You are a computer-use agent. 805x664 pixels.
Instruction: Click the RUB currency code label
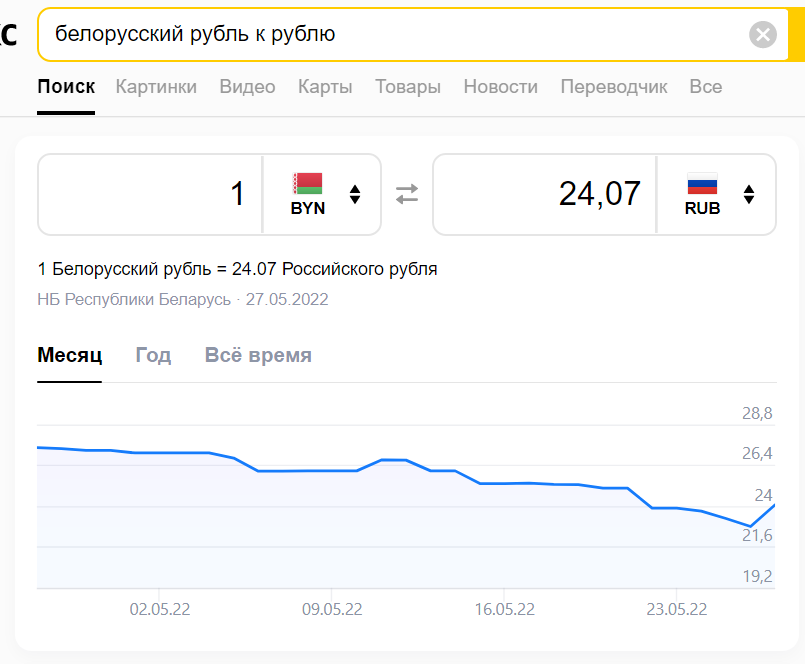click(x=702, y=208)
